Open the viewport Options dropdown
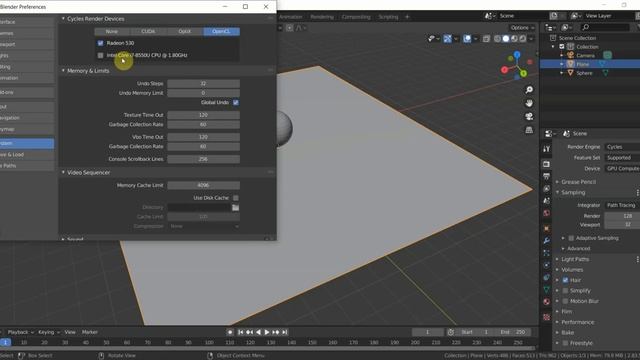Image resolution: width=640 pixels, height=360 pixels. click(x=522, y=28)
